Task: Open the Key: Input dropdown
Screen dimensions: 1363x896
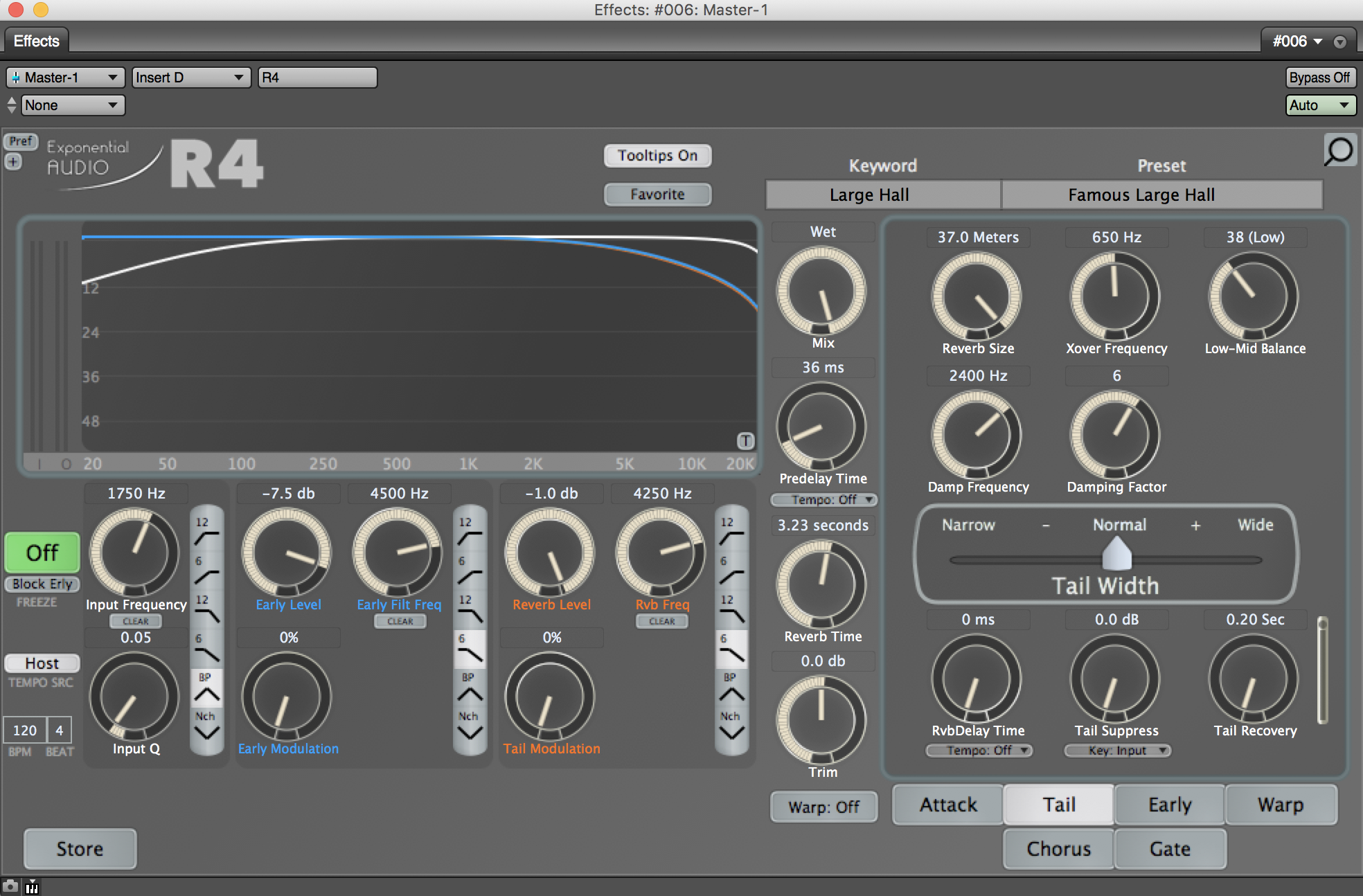Action: pos(1118,751)
